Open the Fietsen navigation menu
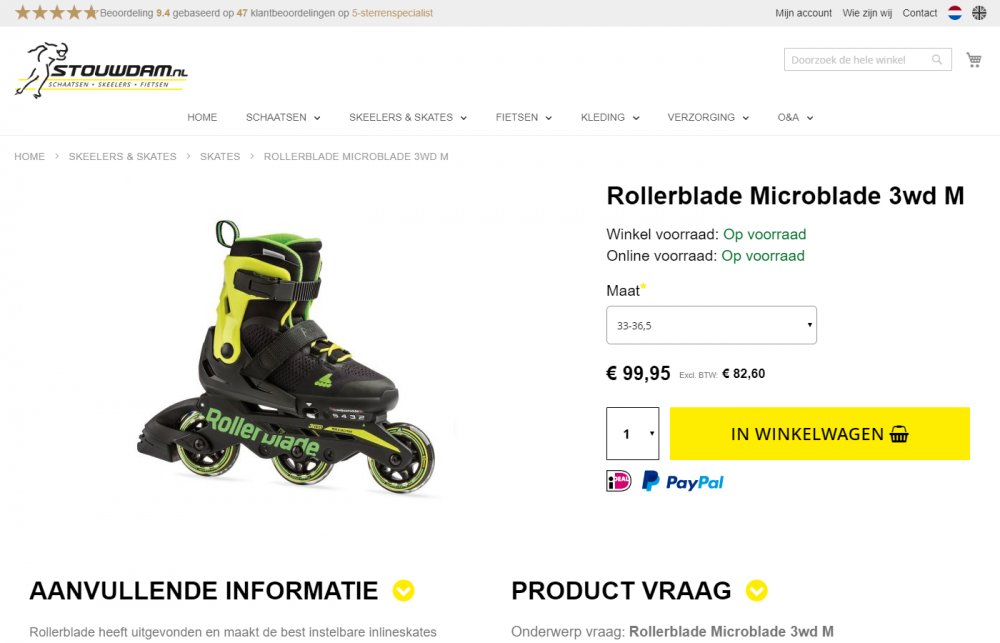The width and height of the screenshot is (1000, 643). point(524,117)
